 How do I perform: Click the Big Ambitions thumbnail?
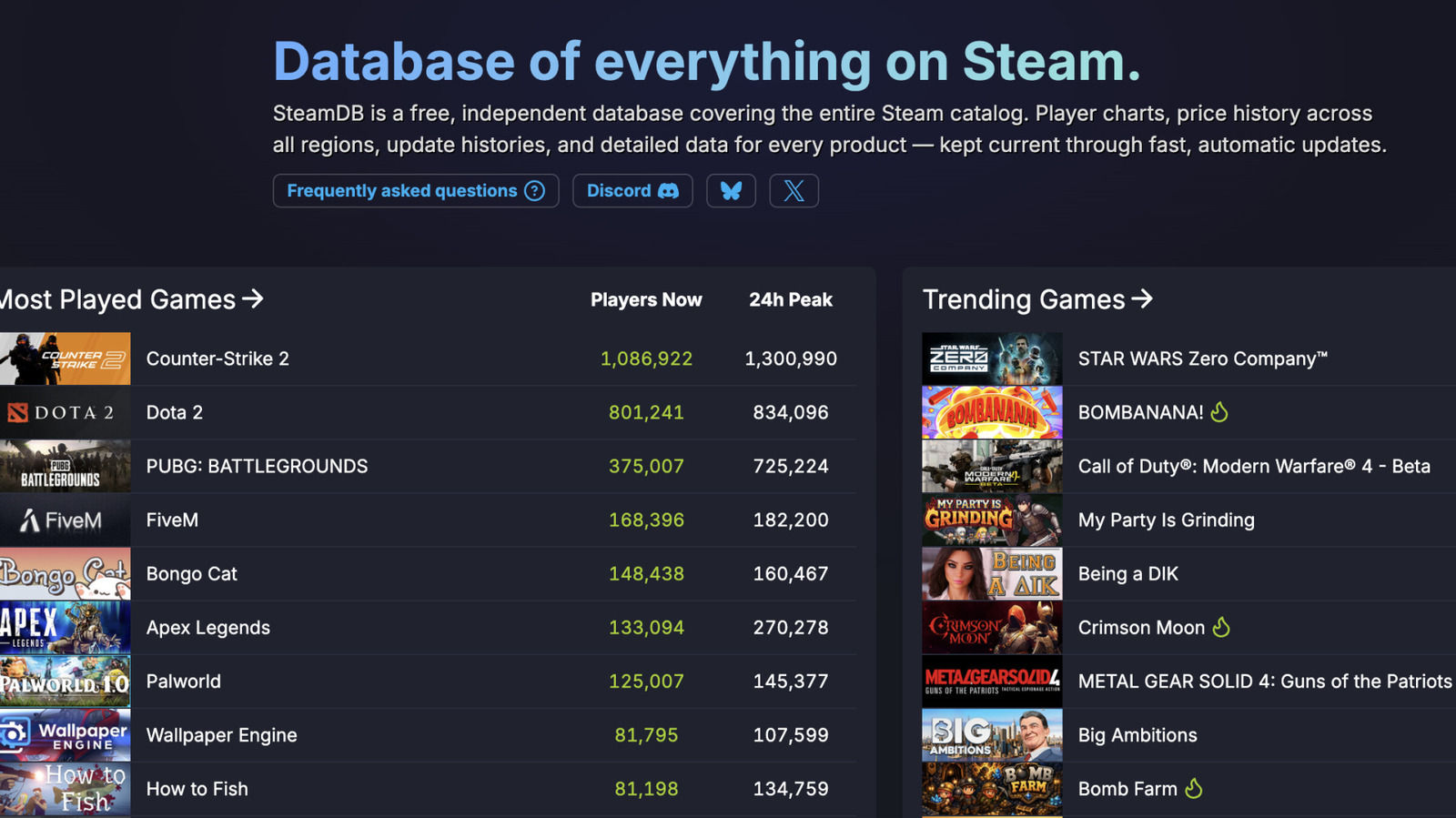992,734
